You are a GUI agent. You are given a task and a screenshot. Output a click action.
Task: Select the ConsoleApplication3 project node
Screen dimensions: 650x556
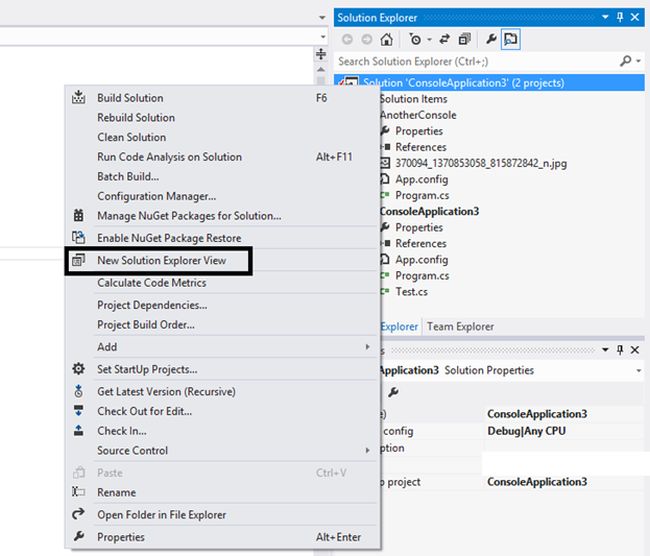click(x=429, y=211)
